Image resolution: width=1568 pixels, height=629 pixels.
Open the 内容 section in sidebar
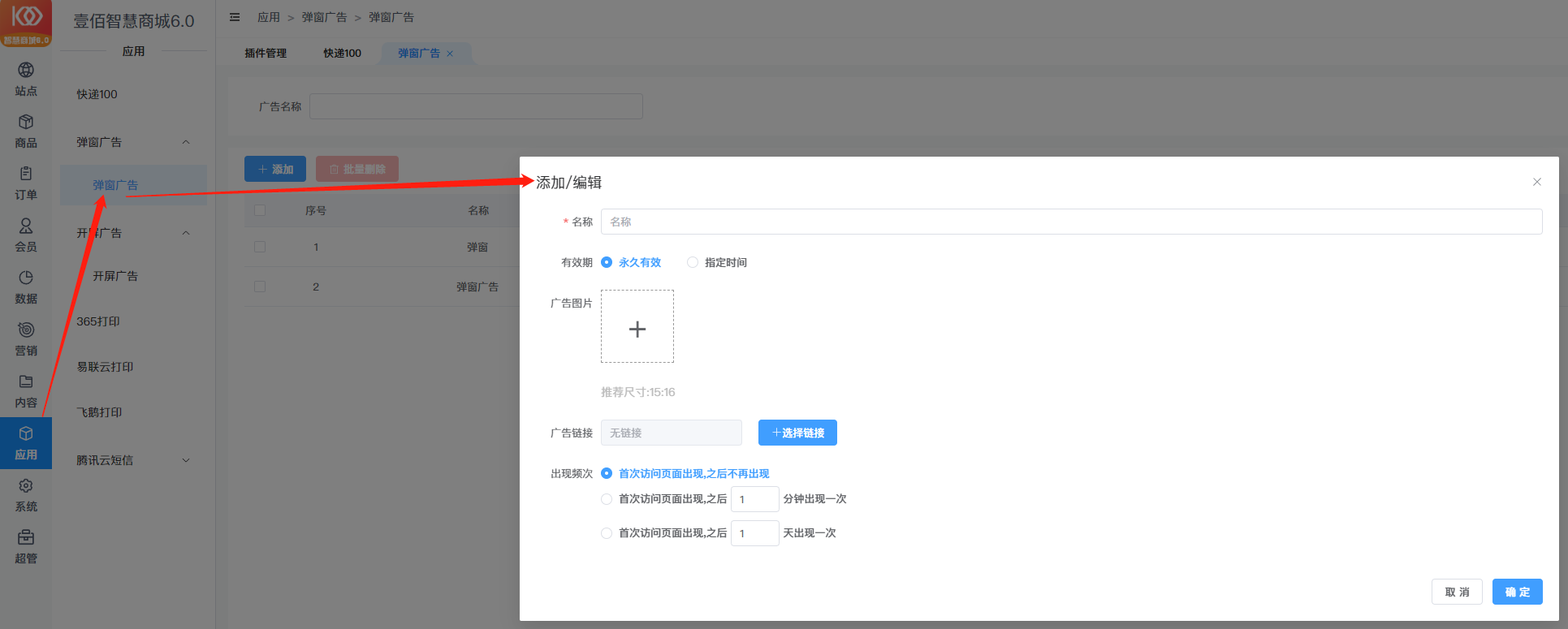pyautogui.click(x=26, y=391)
